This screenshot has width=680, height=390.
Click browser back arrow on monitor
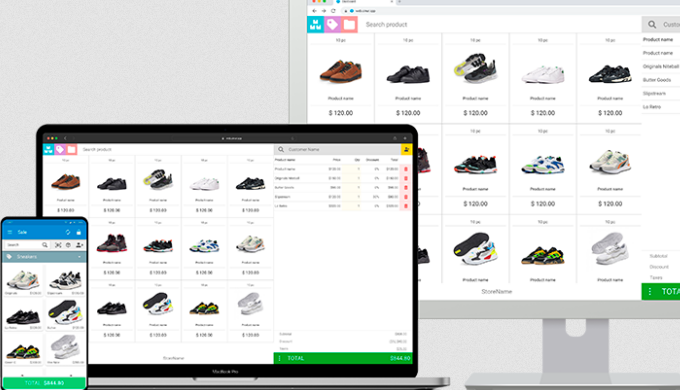tap(314, 11)
